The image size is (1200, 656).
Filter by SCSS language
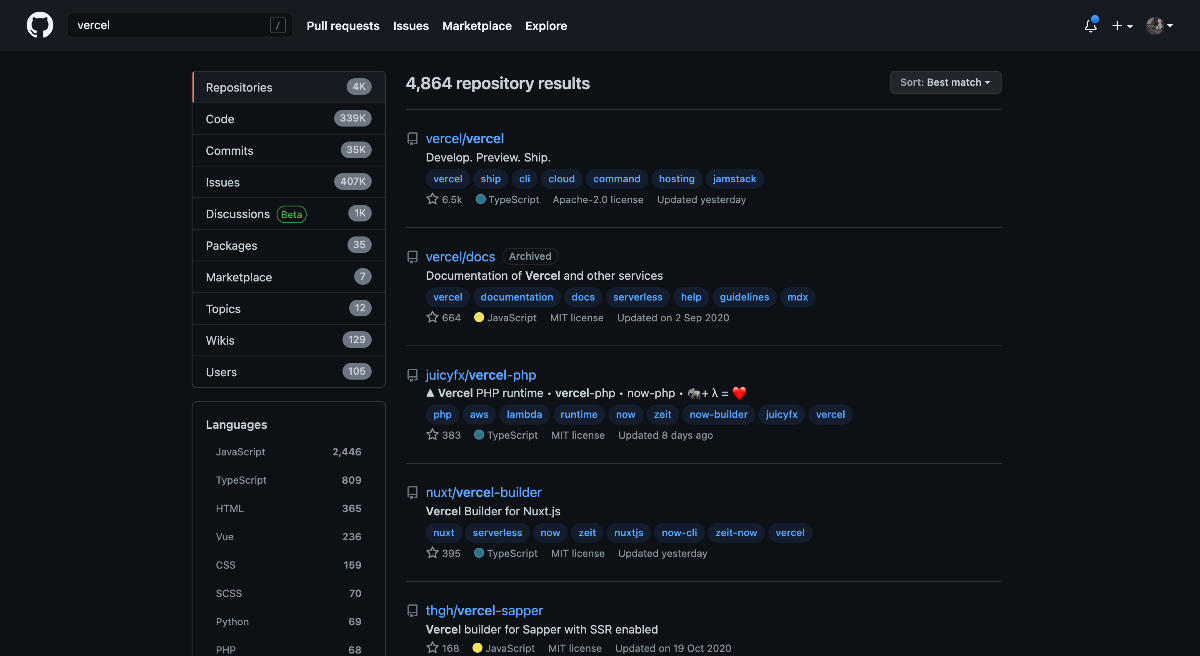288,593
